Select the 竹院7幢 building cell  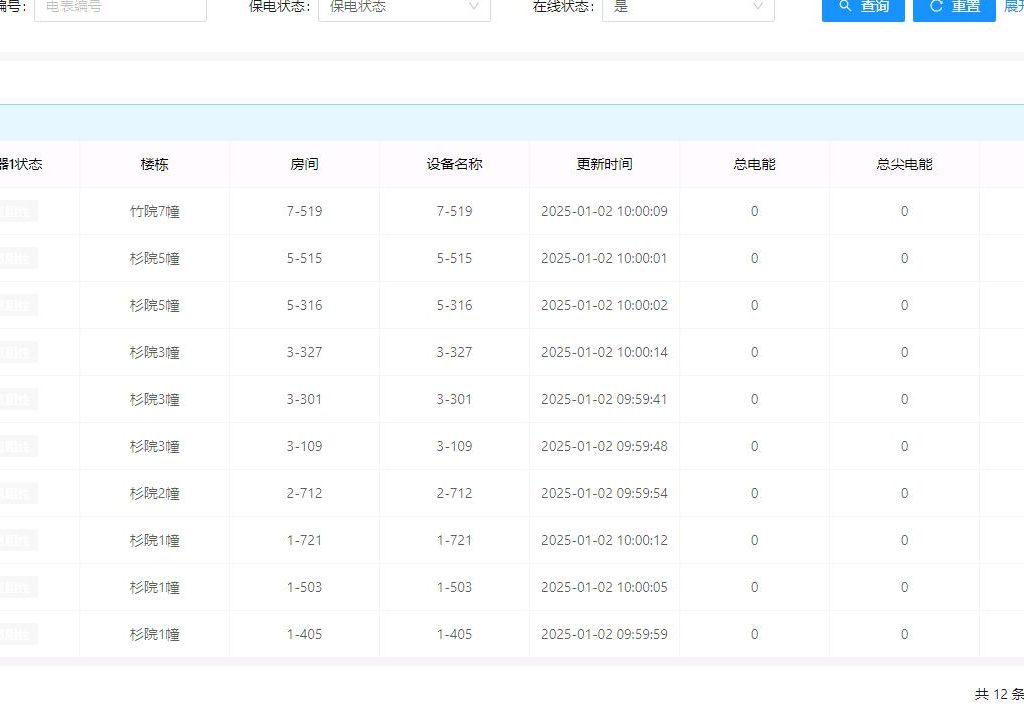coord(155,212)
